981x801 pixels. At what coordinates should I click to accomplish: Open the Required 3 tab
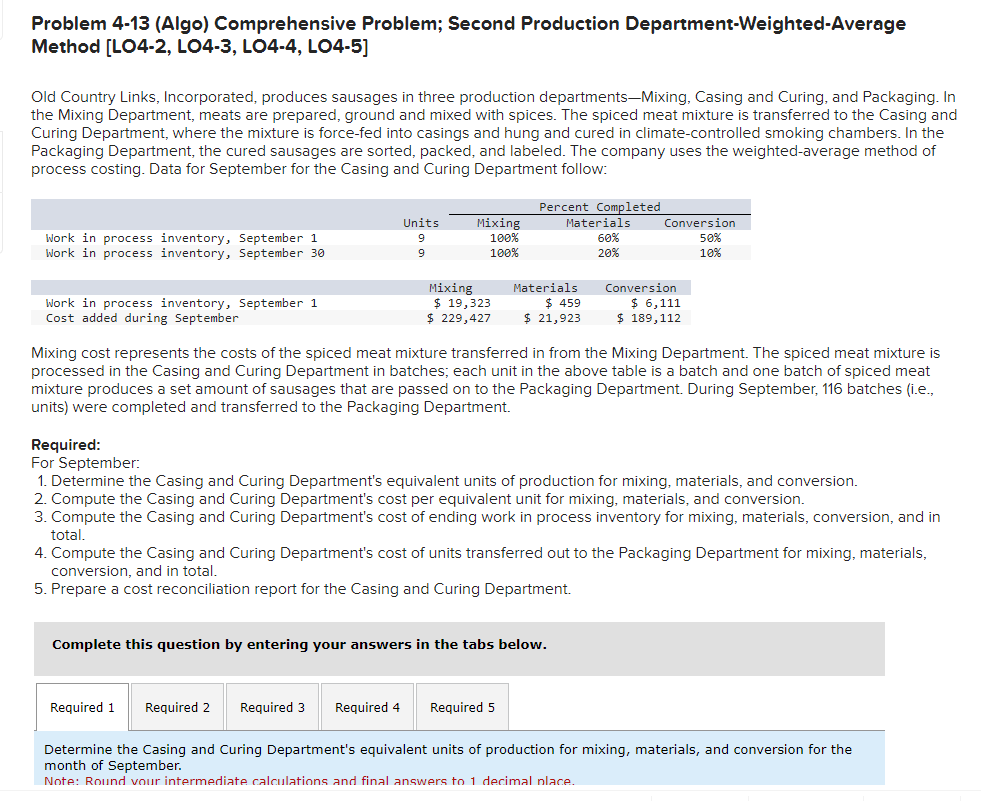tap(272, 707)
